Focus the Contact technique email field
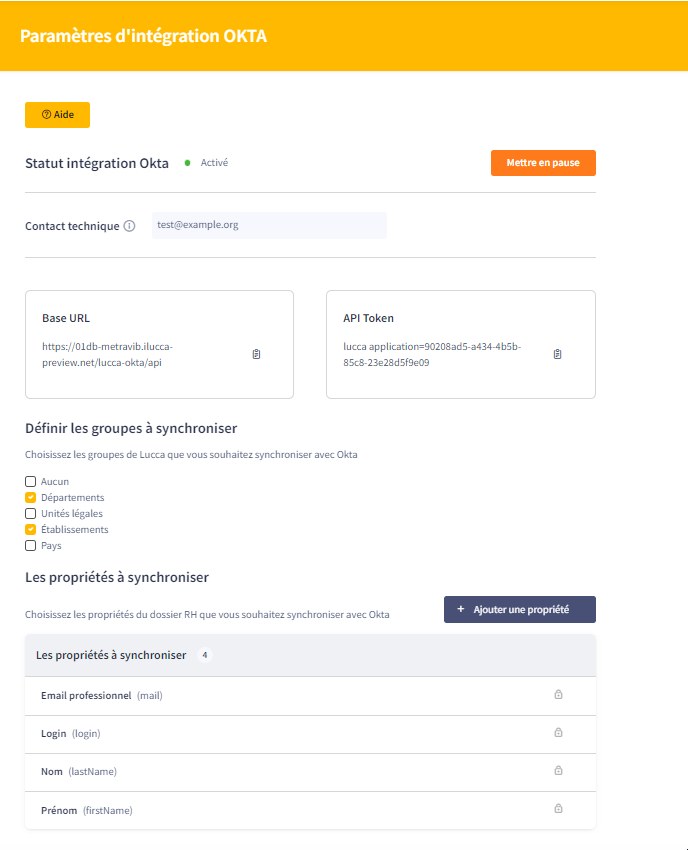 click(269, 225)
